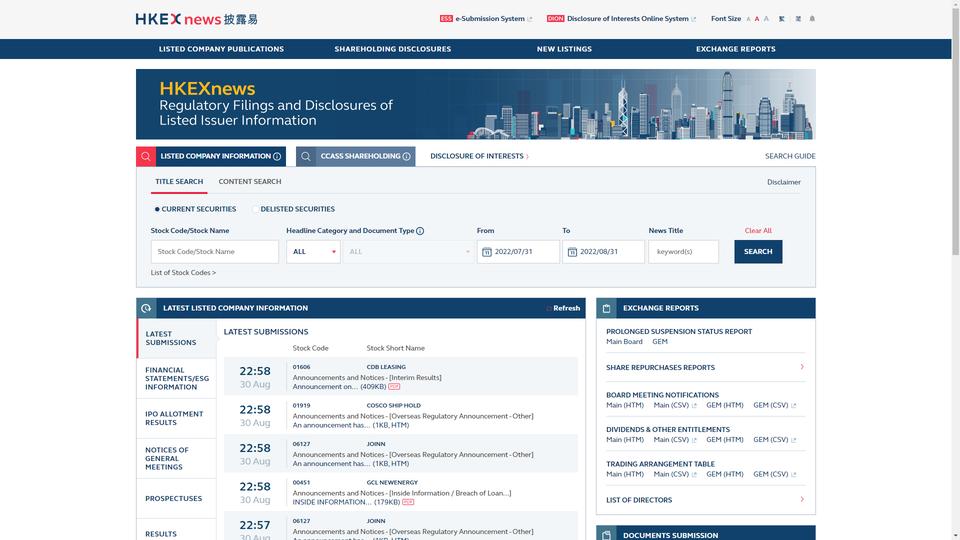Viewport: 960px width, 540px height.
Task: Open Dividends & Other Entitlements GEM (CSV)
Action: [x=770, y=440]
